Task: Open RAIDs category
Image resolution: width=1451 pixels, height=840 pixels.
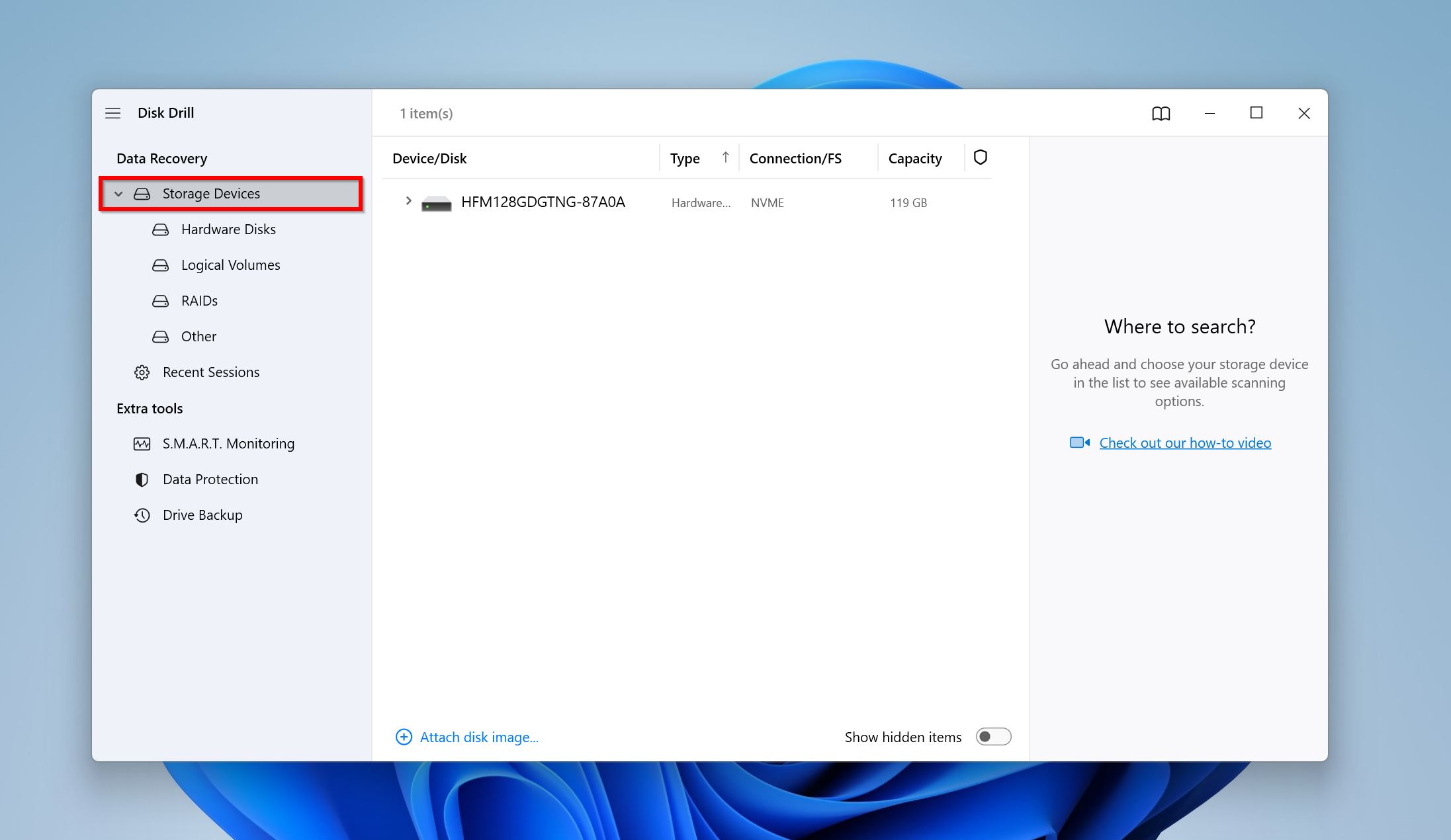Action: tap(199, 301)
